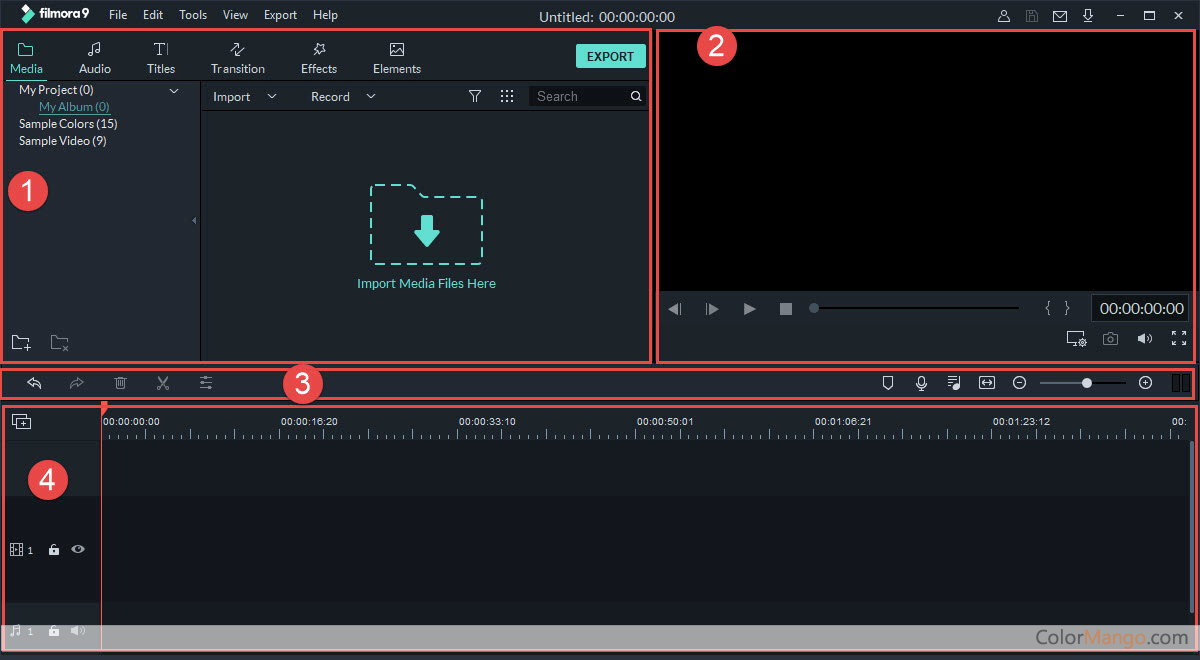Open the Record dropdown menu
The width and height of the screenshot is (1200, 660).
(x=370, y=96)
